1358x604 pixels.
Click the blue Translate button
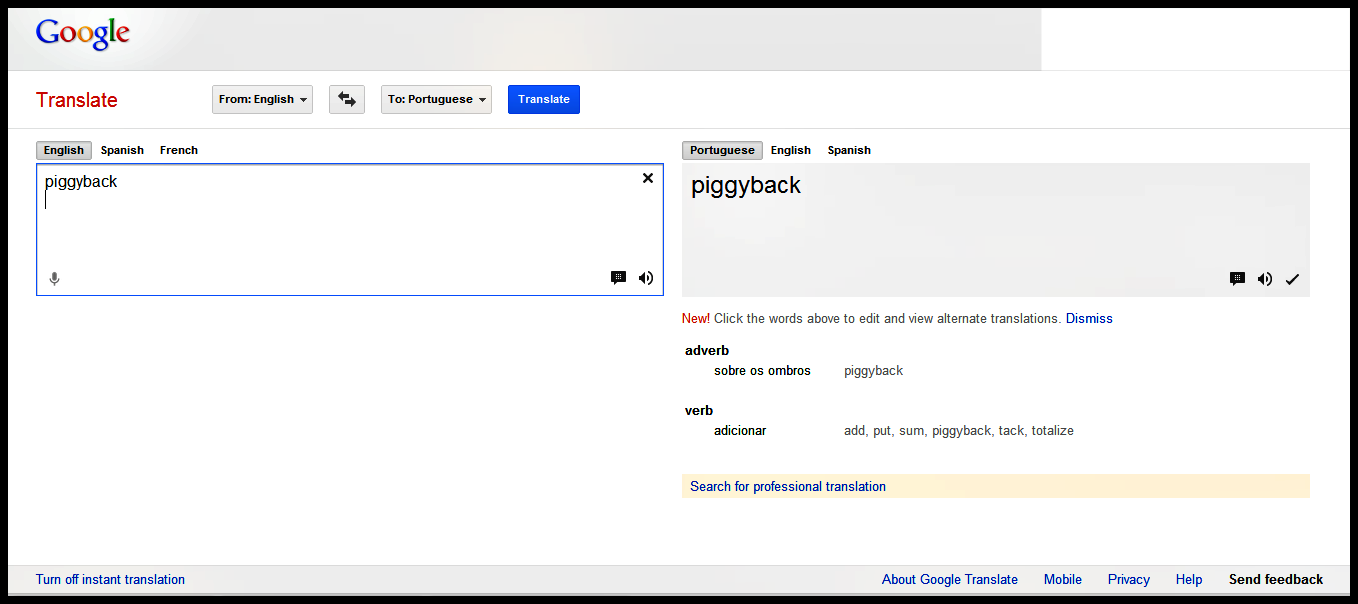tap(544, 99)
